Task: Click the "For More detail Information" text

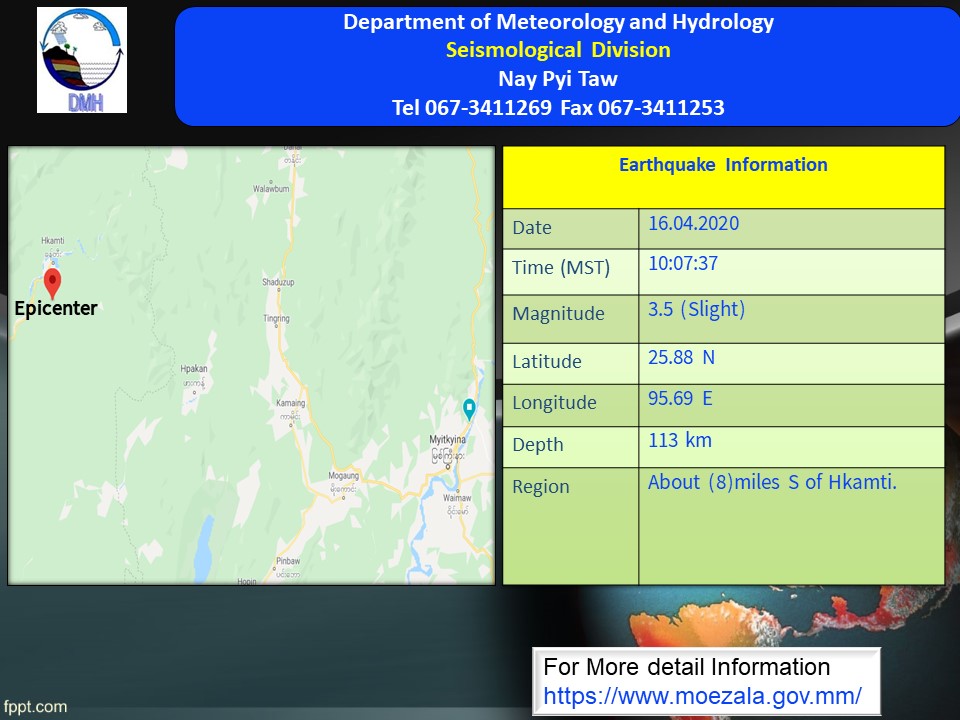Action: coord(686,667)
